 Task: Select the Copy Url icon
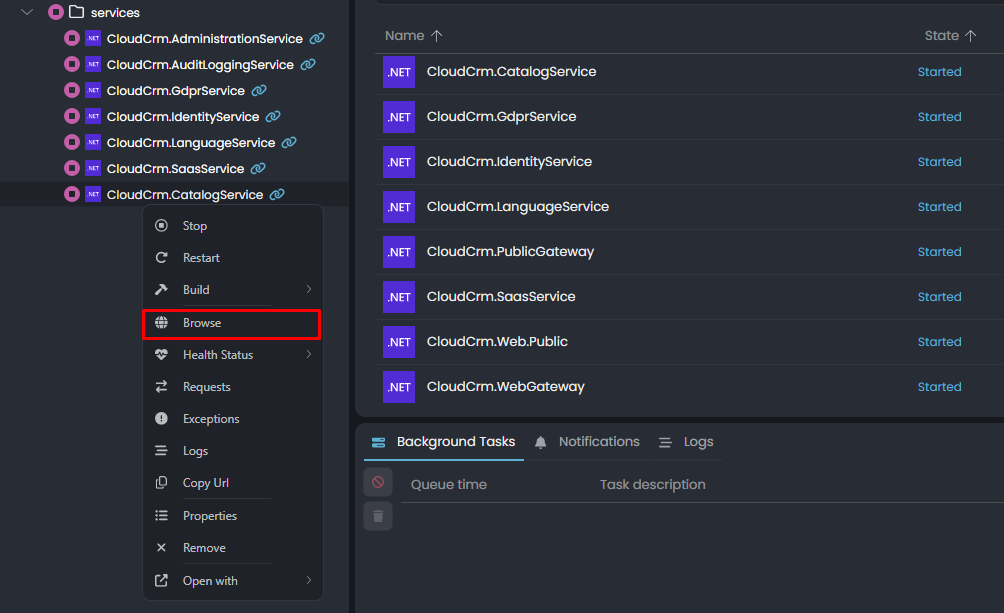[x=162, y=482]
